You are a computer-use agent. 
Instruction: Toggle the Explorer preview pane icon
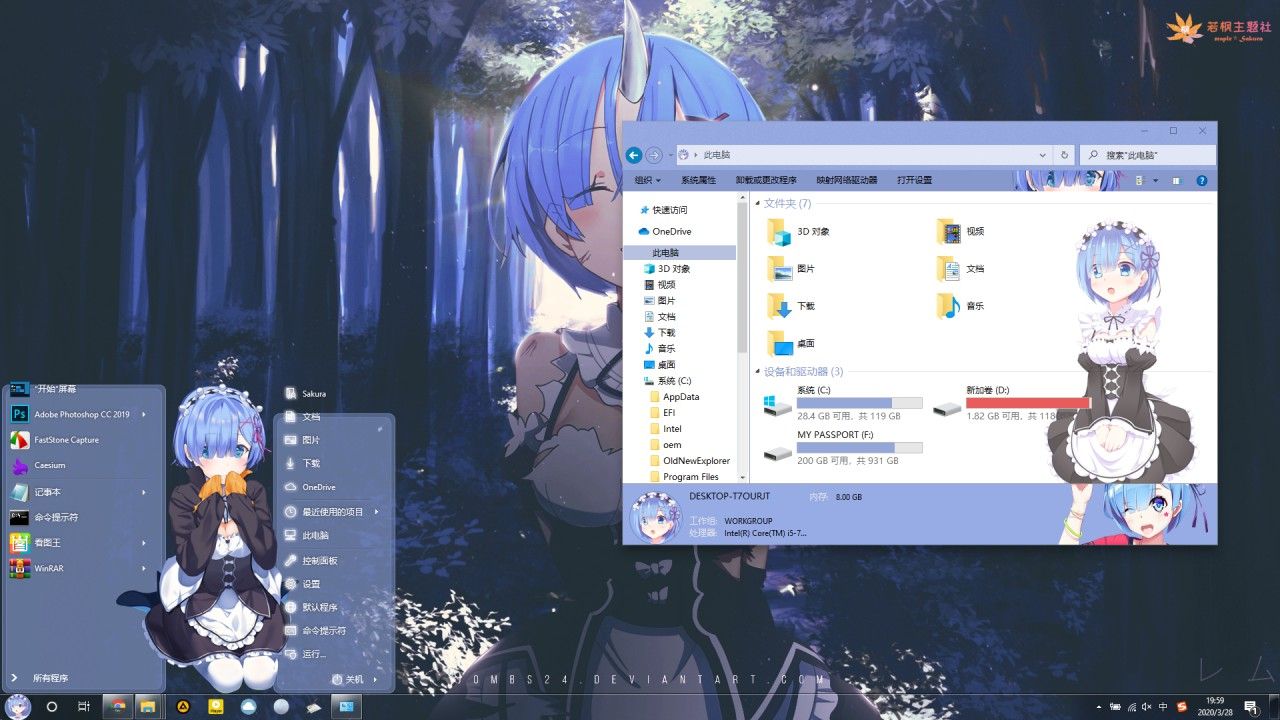click(x=1176, y=181)
